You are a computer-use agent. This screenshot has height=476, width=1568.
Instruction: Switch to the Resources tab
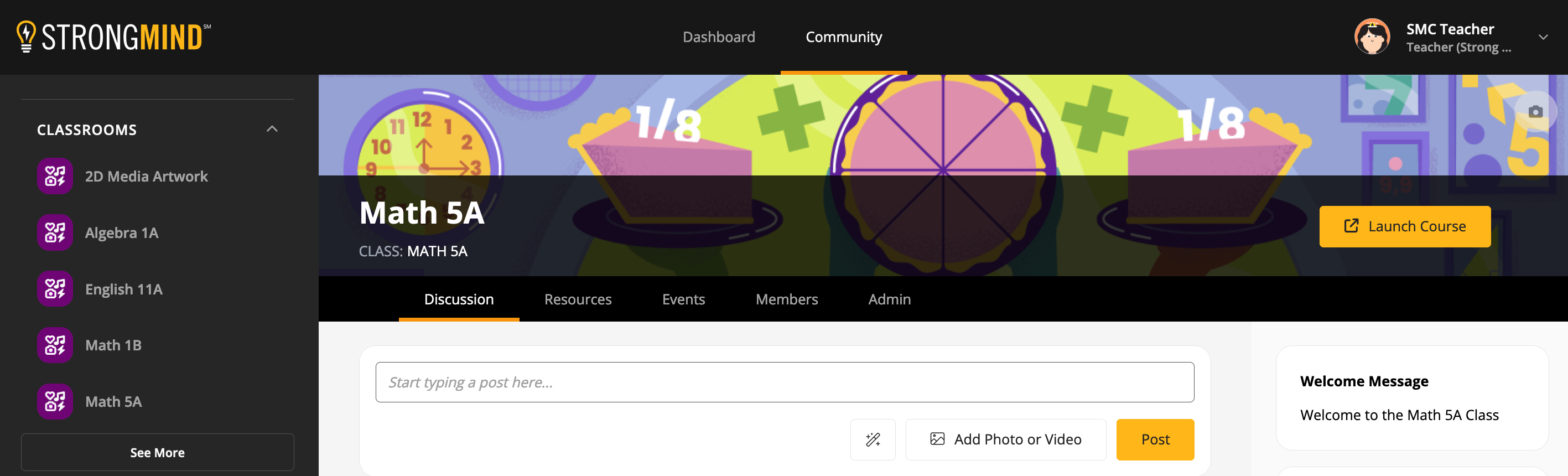tap(577, 299)
